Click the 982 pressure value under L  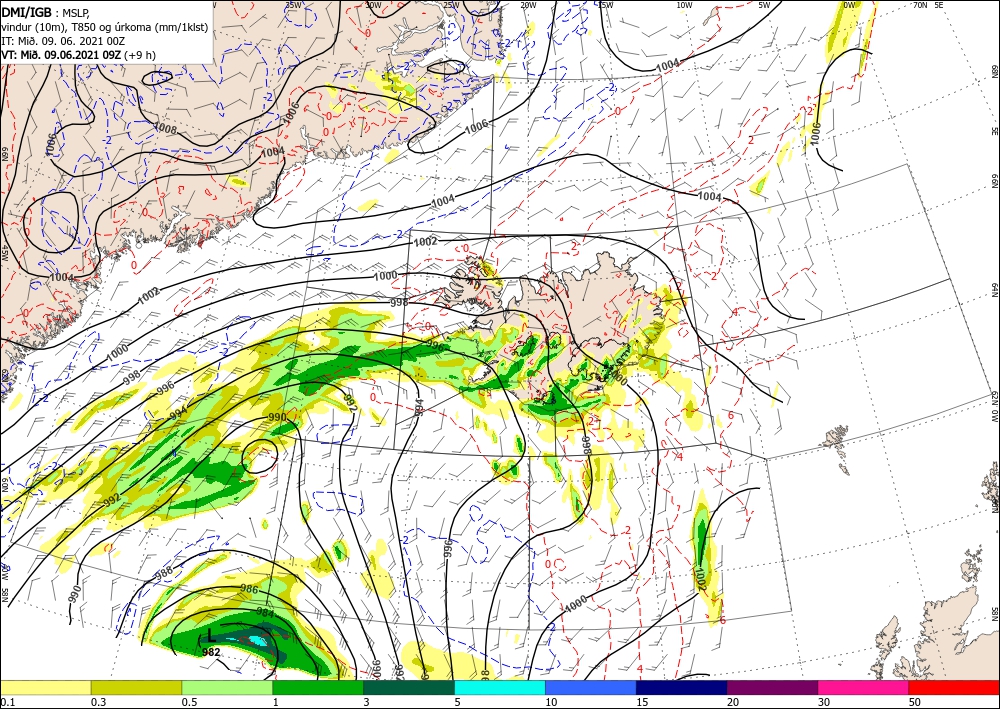(211, 652)
